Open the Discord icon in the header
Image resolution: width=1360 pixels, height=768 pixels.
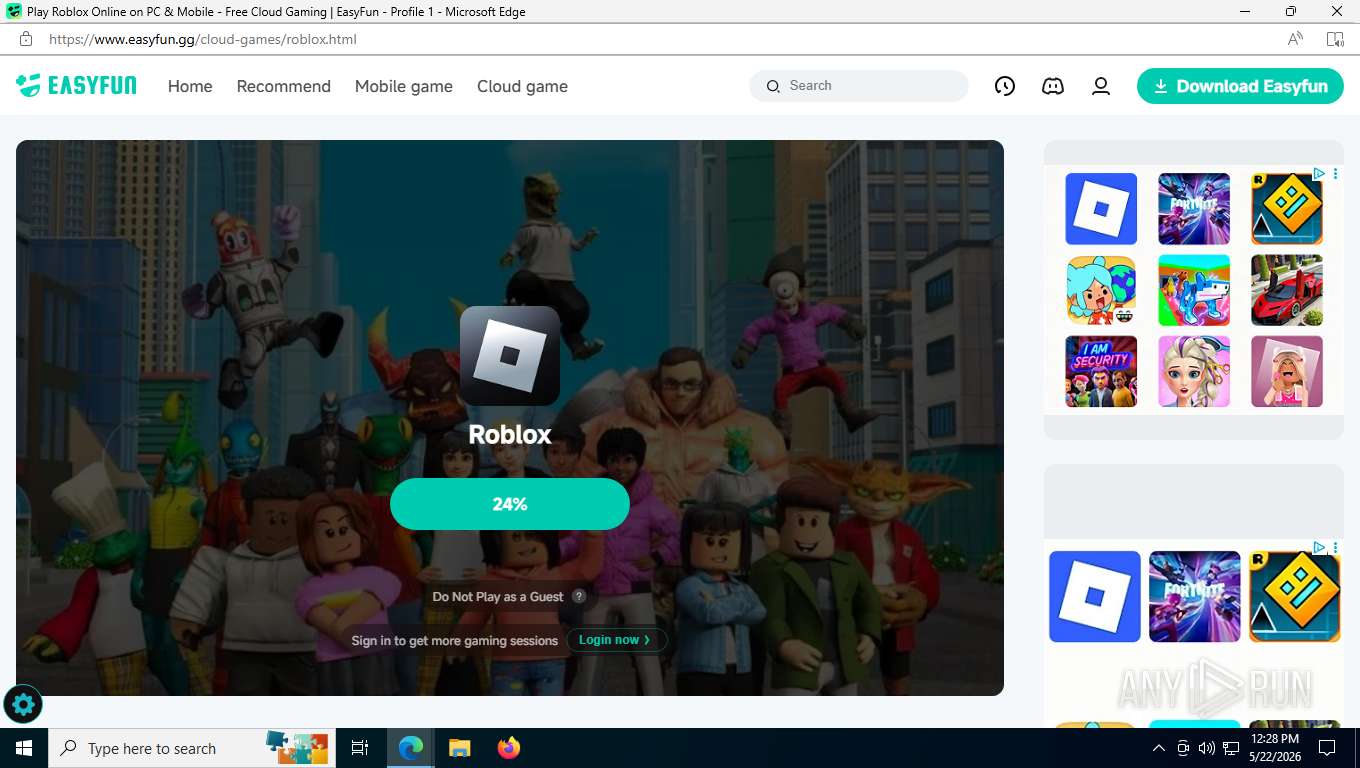click(x=1053, y=86)
